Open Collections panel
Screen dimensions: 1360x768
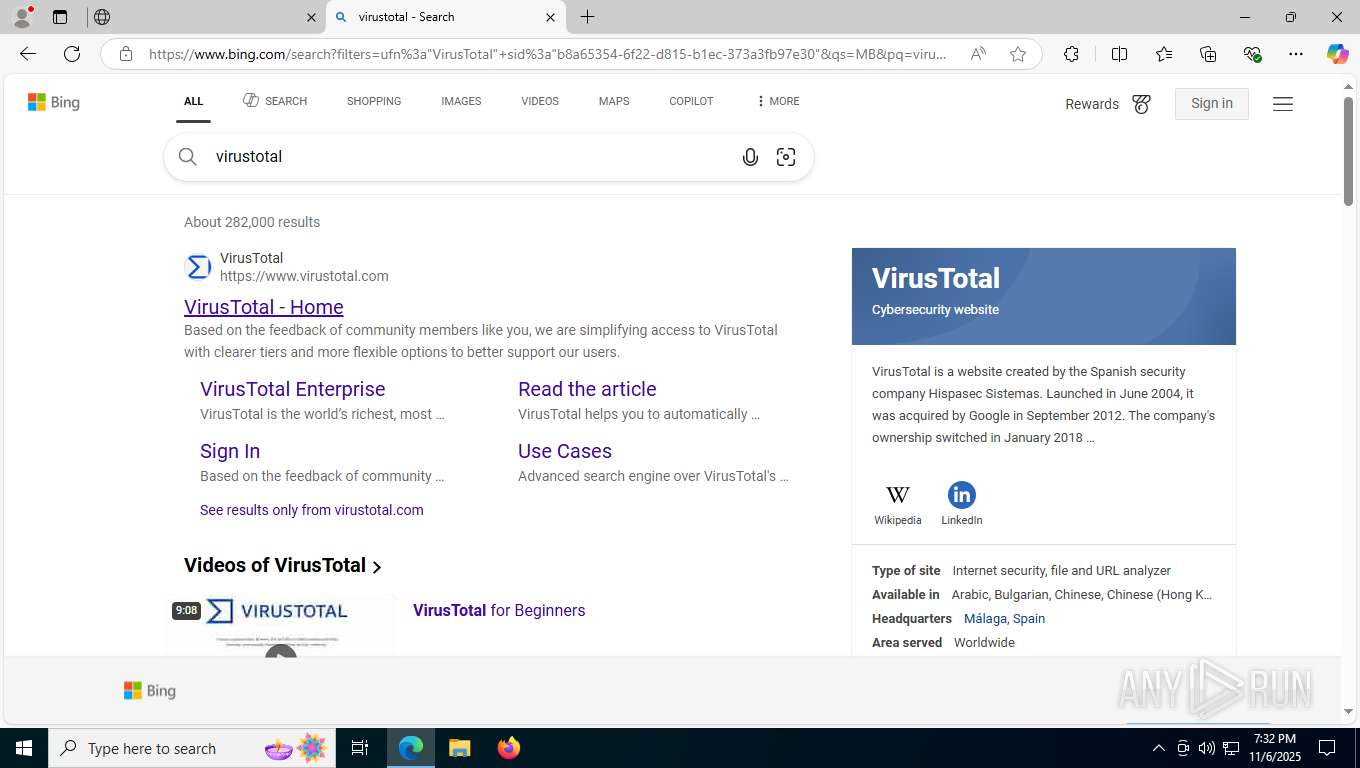pyautogui.click(x=1208, y=54)
